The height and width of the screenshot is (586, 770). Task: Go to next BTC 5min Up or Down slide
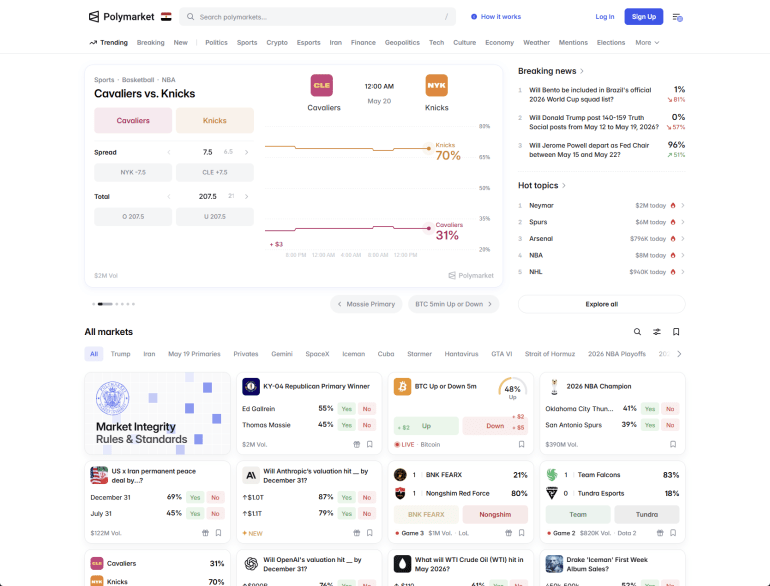coord(453,304)
